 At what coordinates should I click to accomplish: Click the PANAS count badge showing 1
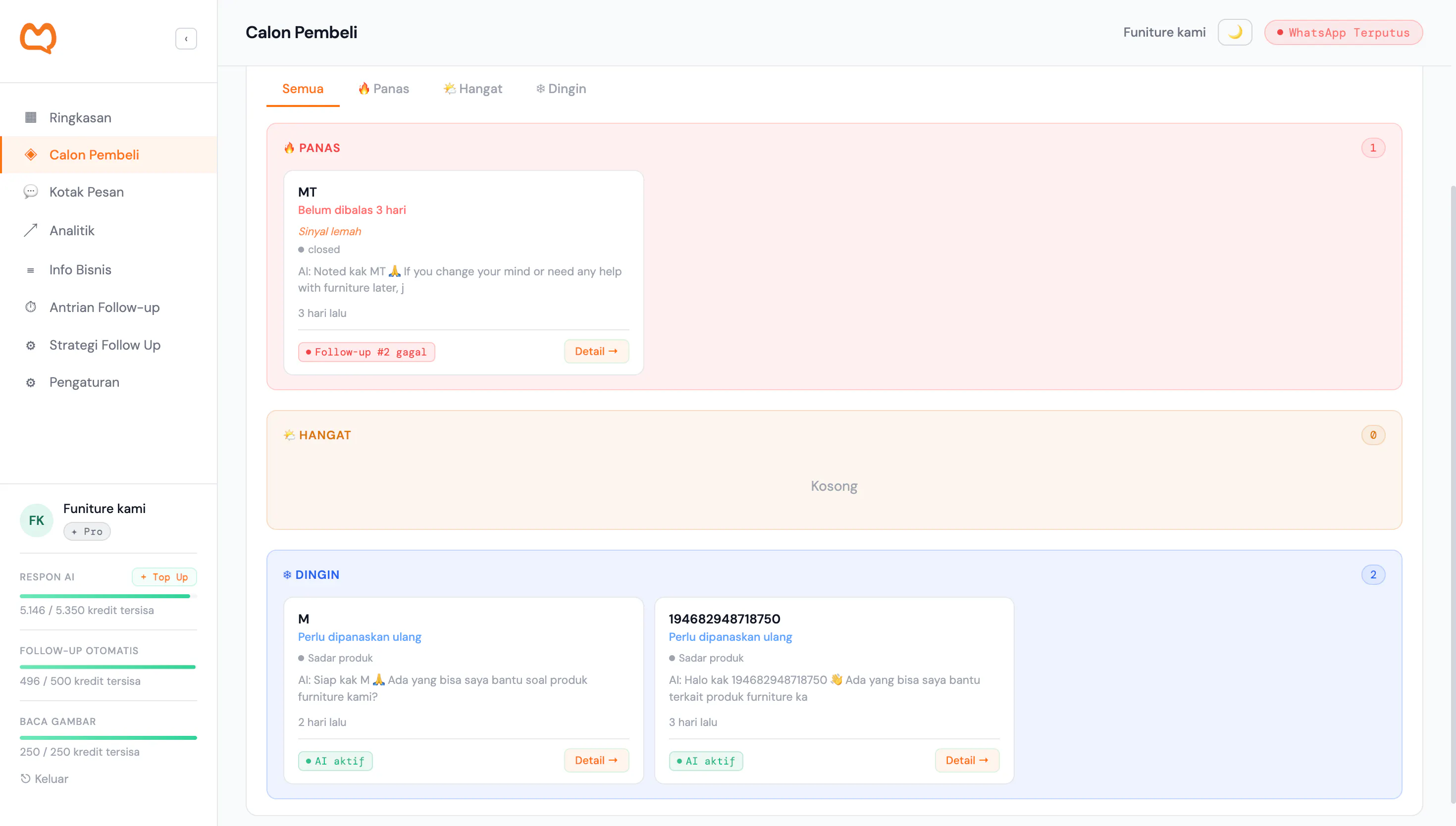point(1373,148)
